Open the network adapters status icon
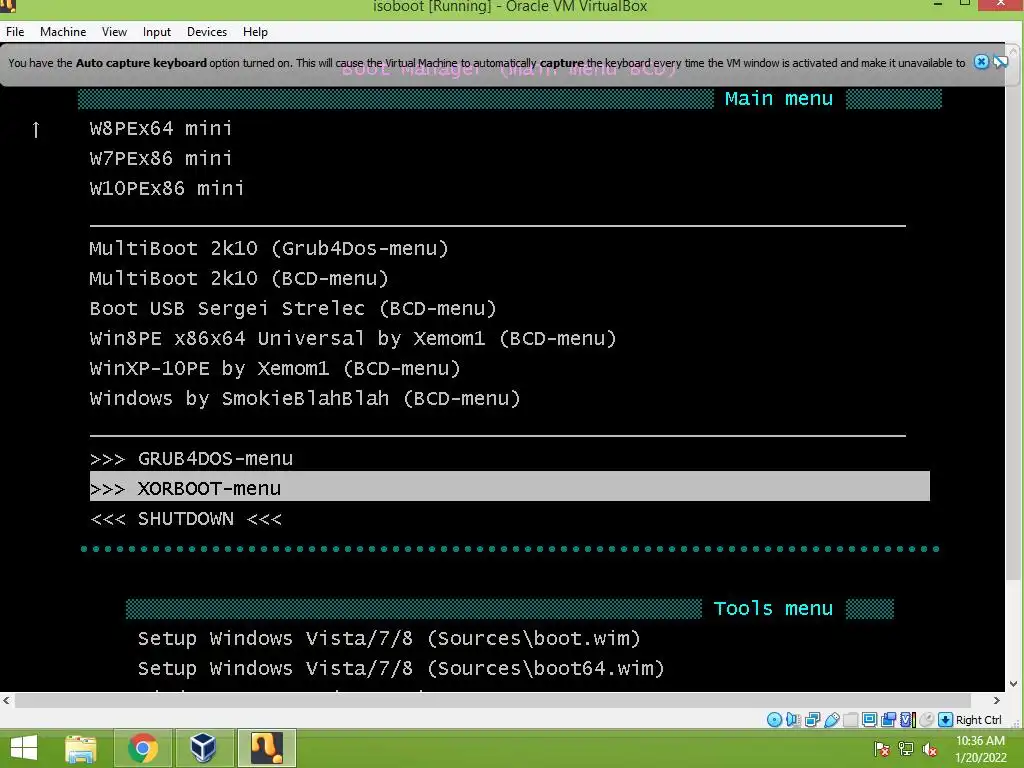Screen dimensions: 1024x768 tap(812, 720)
